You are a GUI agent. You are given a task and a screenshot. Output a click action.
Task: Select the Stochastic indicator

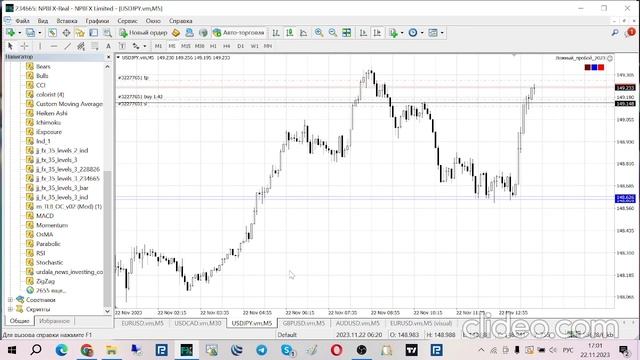[49, 262]
